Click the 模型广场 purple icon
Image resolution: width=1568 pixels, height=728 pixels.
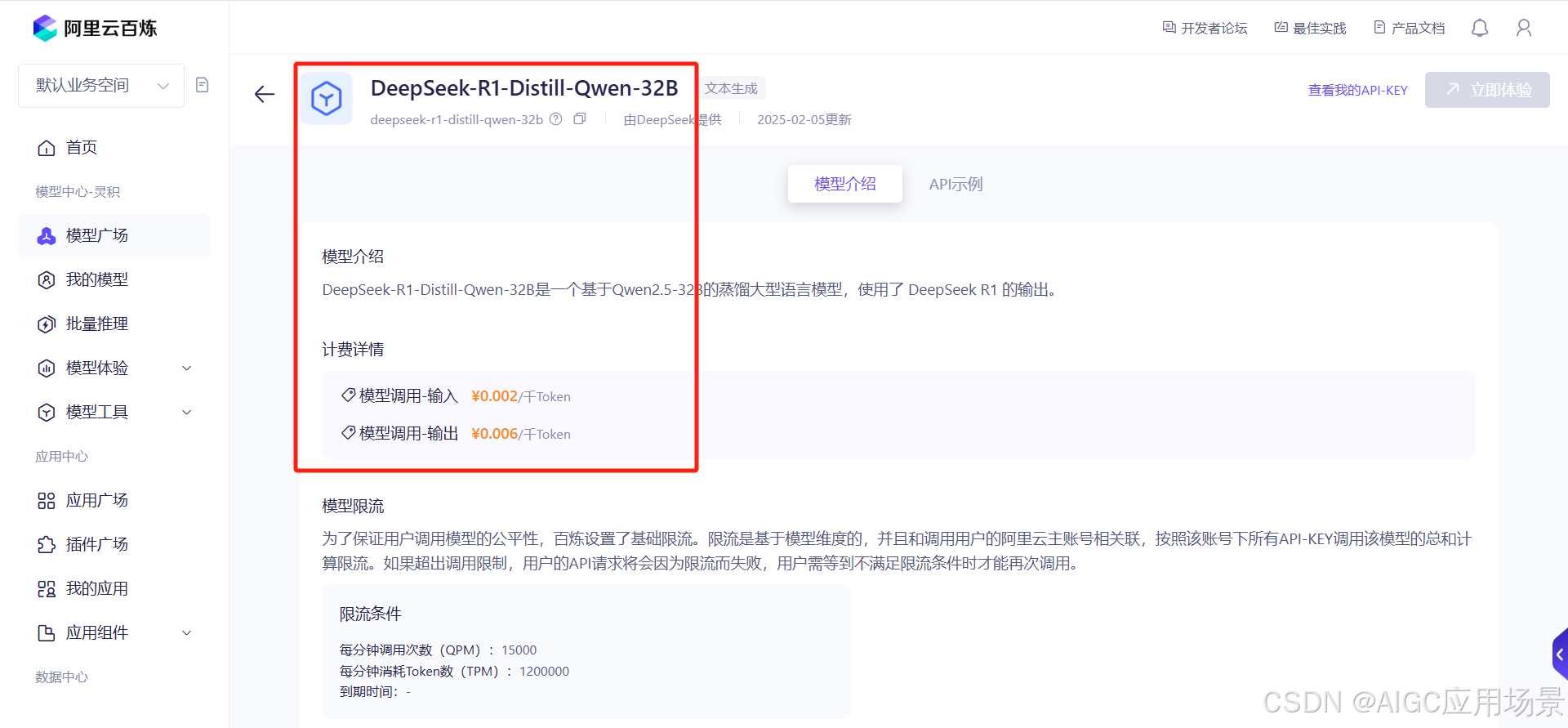pyautogui.click(x=47, y=236)
